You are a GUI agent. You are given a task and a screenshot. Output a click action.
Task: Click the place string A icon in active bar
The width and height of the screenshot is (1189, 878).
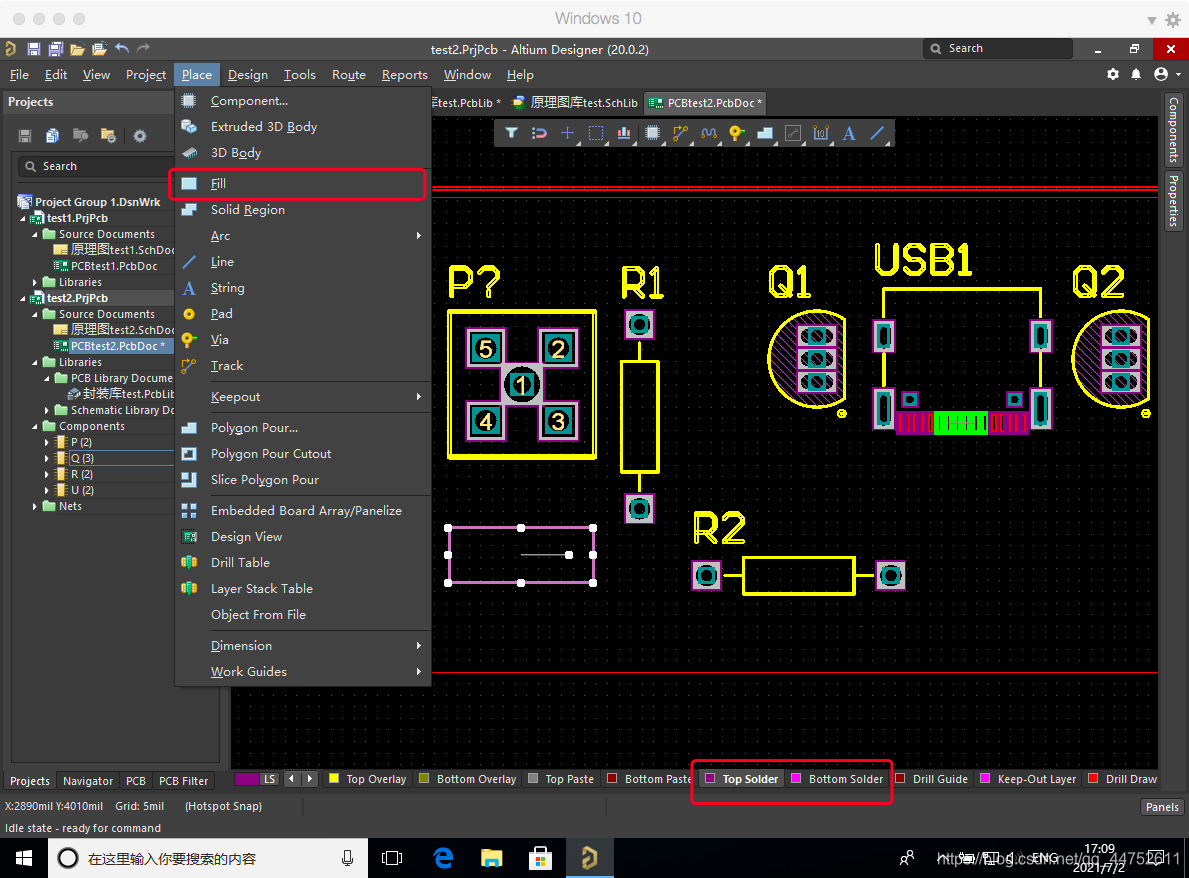[849, 133]
